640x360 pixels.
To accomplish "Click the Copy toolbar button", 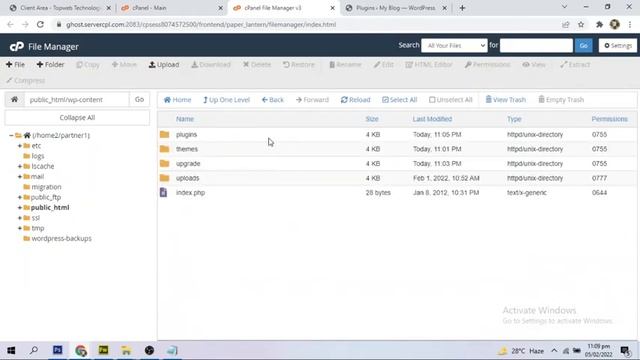I will click(x=88, y=64).
